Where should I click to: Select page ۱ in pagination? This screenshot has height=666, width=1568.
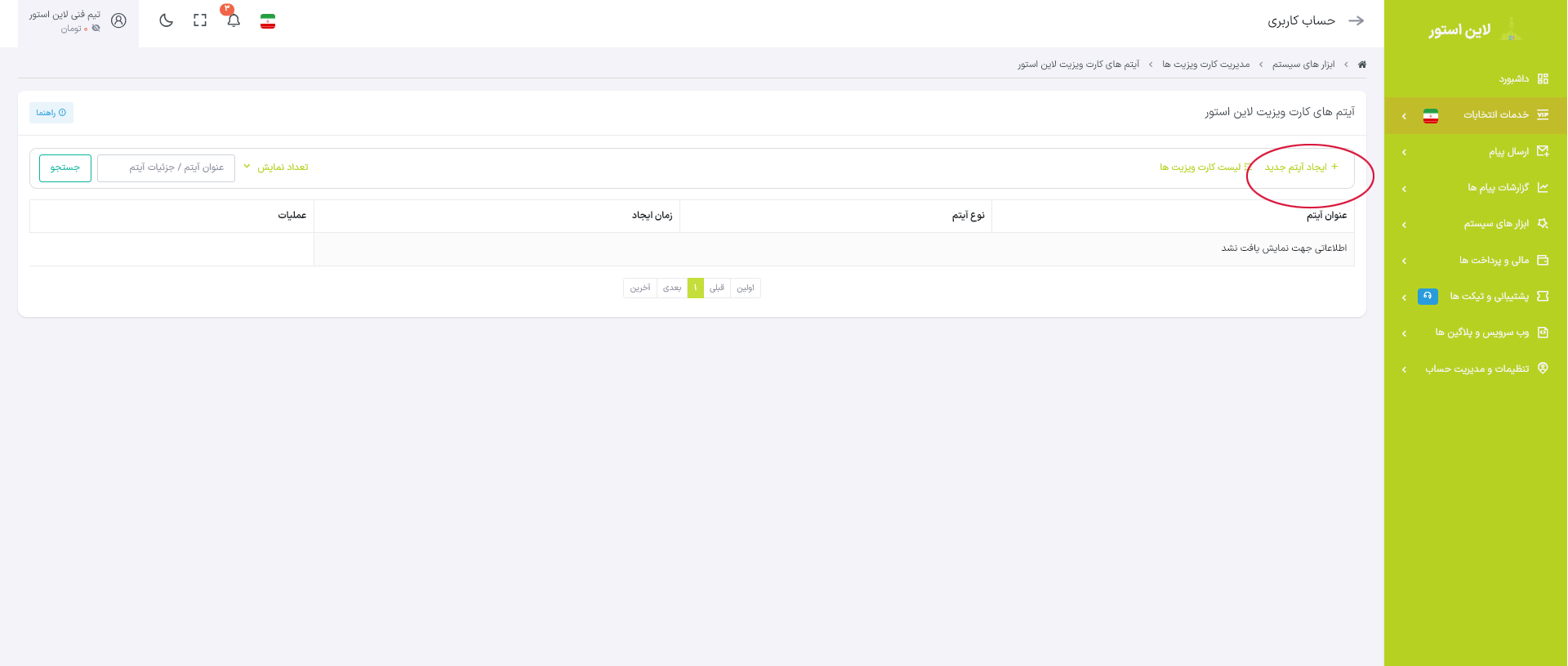(x=696, y=288)
